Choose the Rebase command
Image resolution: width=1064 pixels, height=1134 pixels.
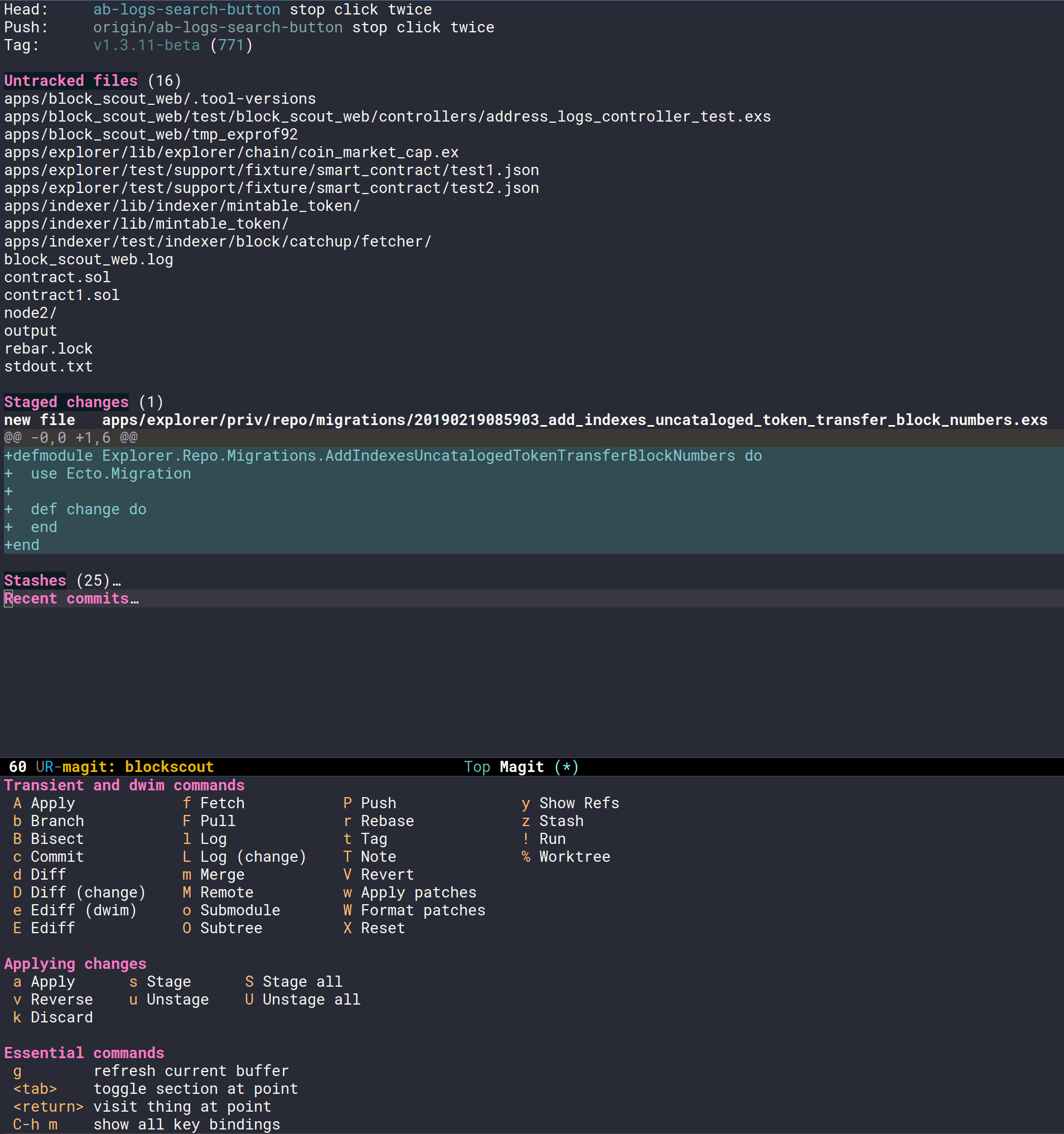point(379,821)
